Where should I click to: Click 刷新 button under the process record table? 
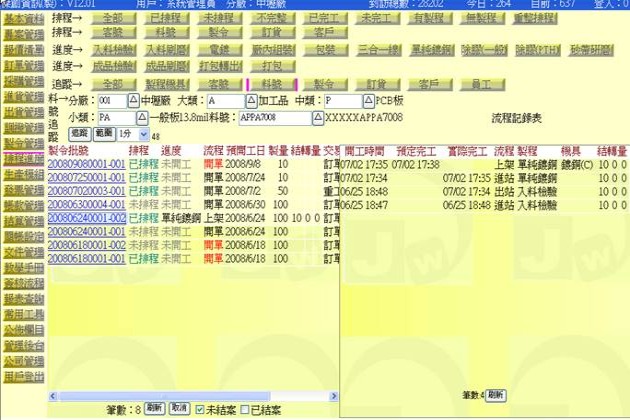[497, 394]
